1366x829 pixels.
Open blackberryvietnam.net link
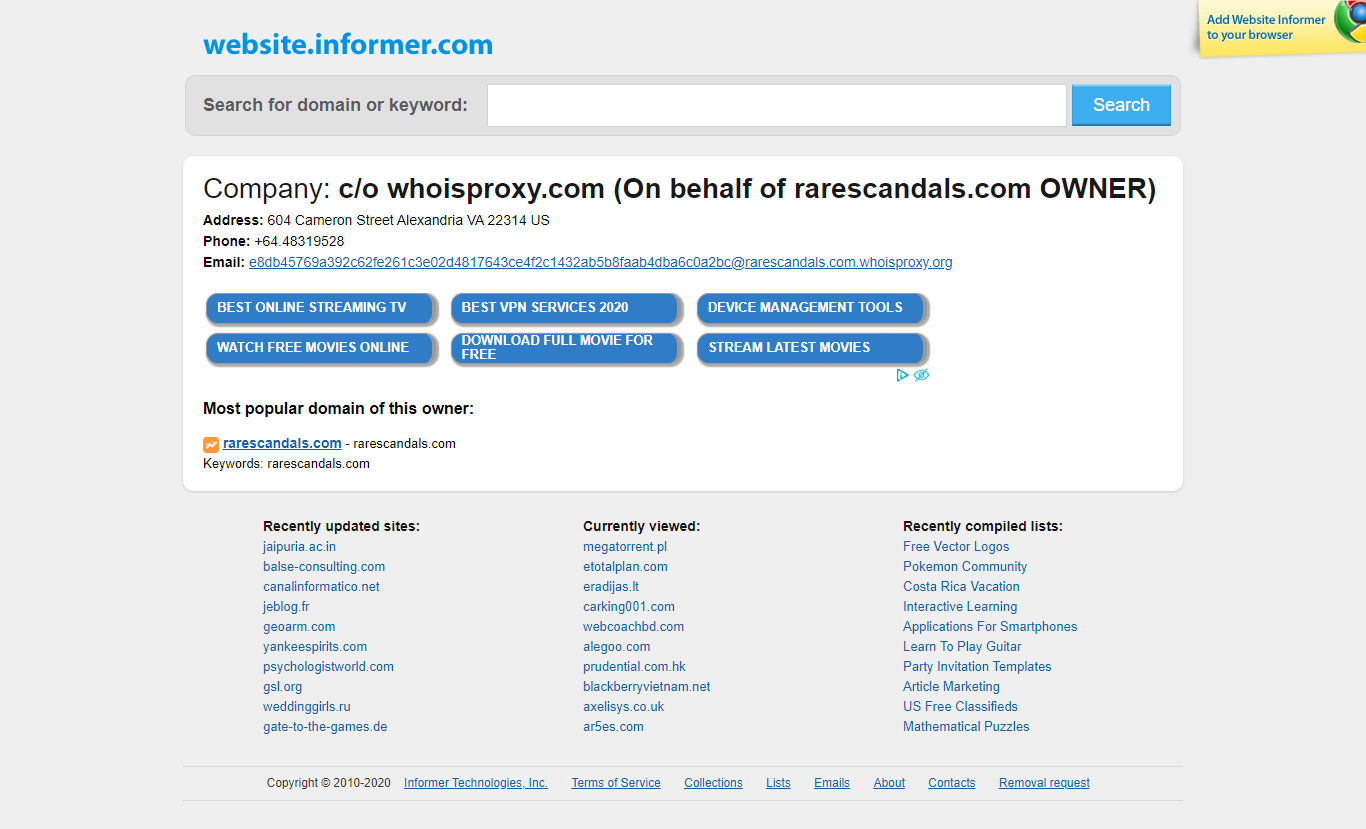647,687
